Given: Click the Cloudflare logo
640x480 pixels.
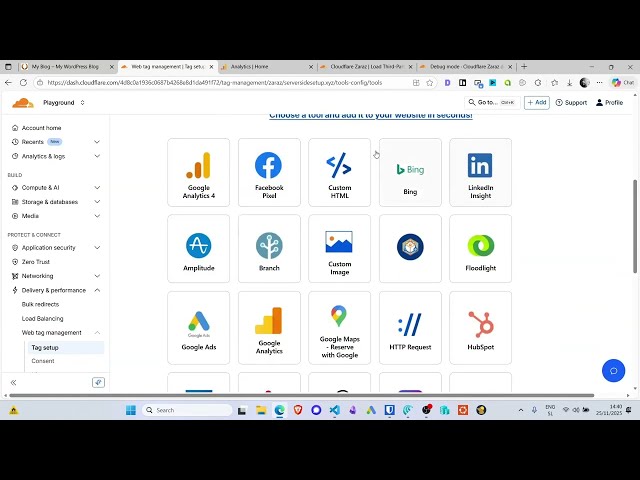Looking at the screenshot, I should click(23, 103).
